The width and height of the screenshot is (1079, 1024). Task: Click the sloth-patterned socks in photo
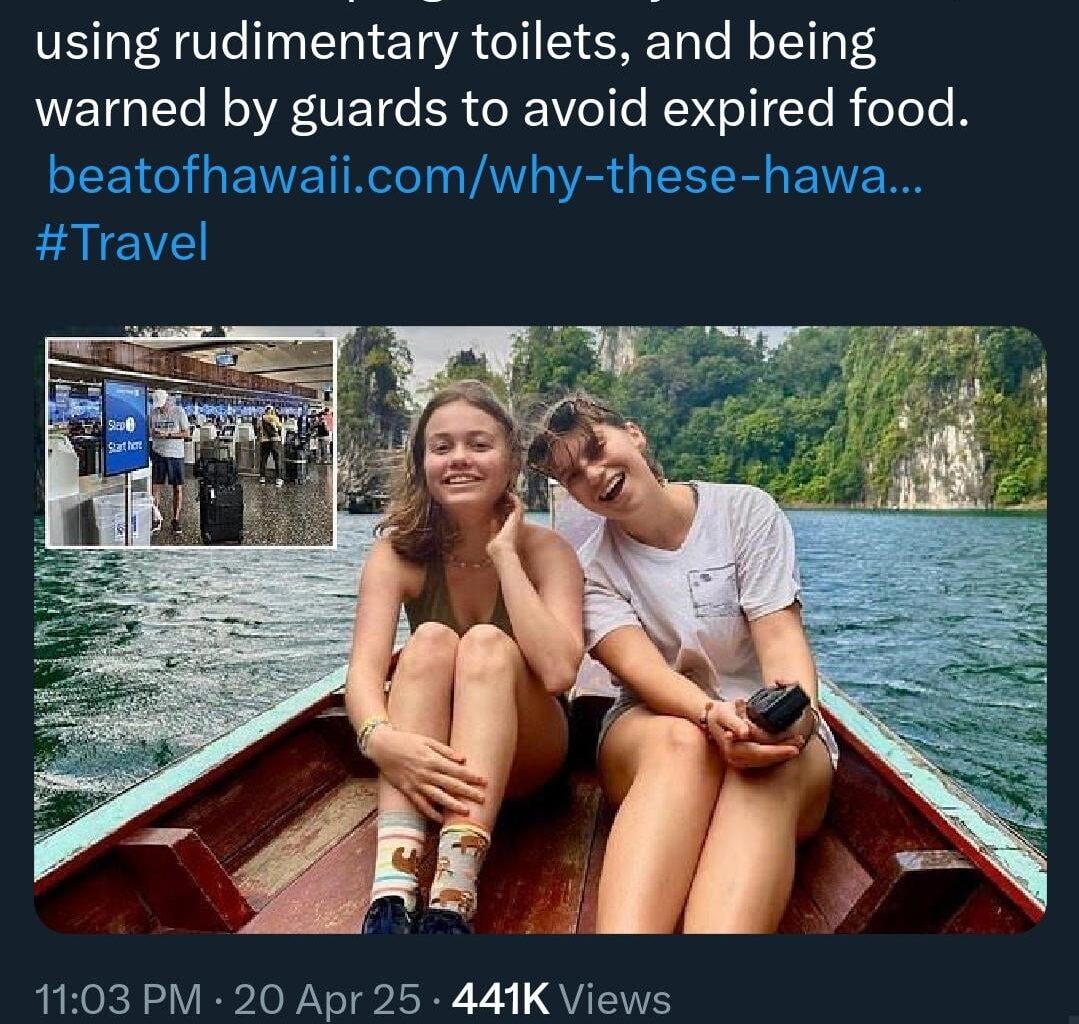pos(430,862)
